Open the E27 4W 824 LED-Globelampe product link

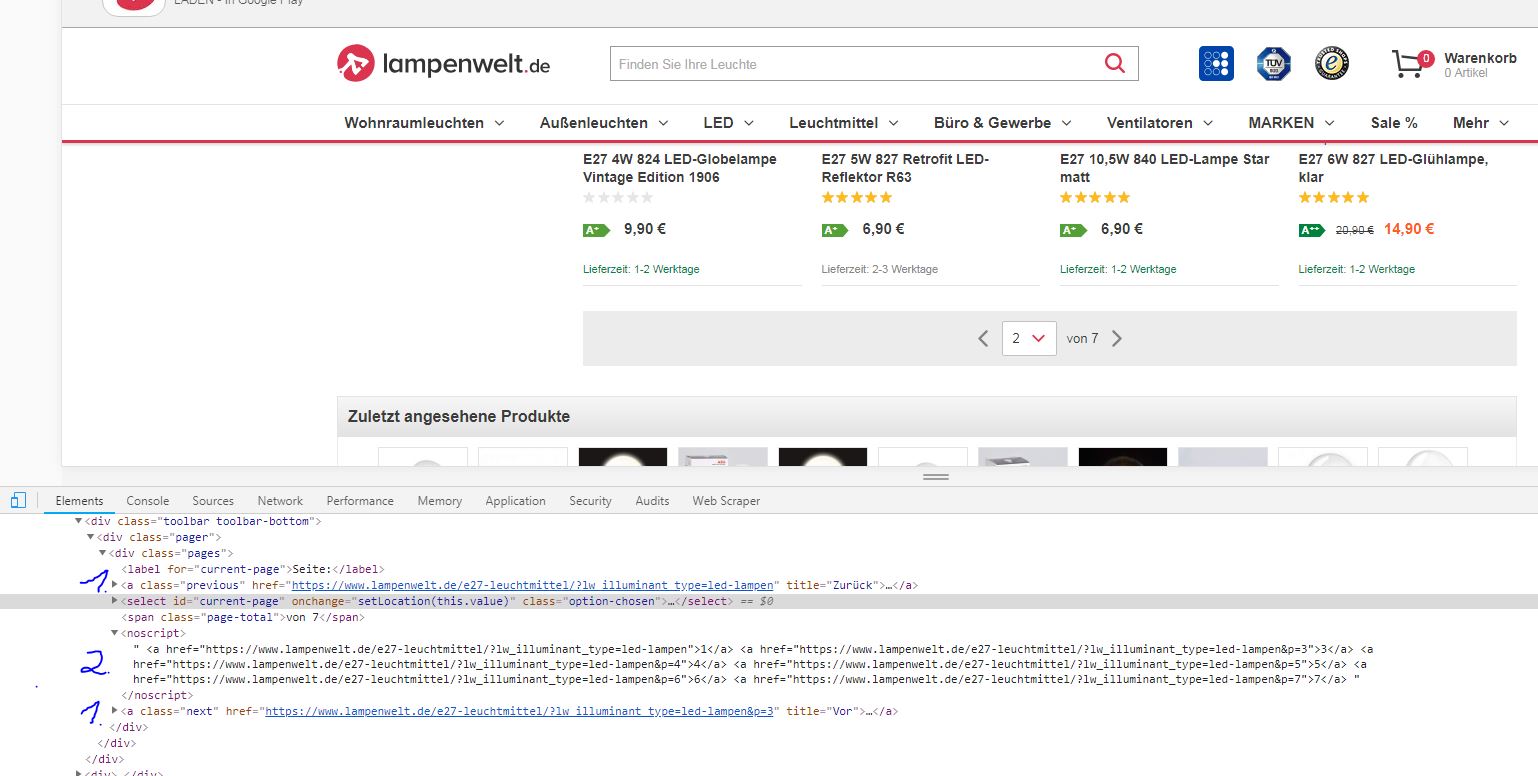(x=679, y=168)
